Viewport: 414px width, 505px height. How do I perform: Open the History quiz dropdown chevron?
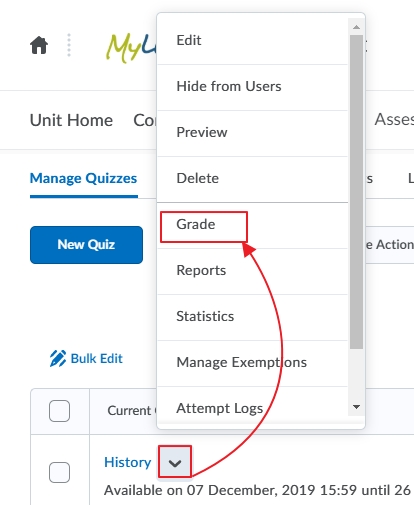[175, 463]
